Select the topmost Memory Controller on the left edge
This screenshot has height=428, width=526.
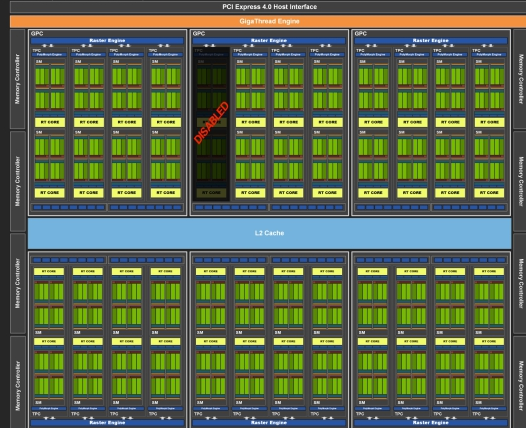18,79
